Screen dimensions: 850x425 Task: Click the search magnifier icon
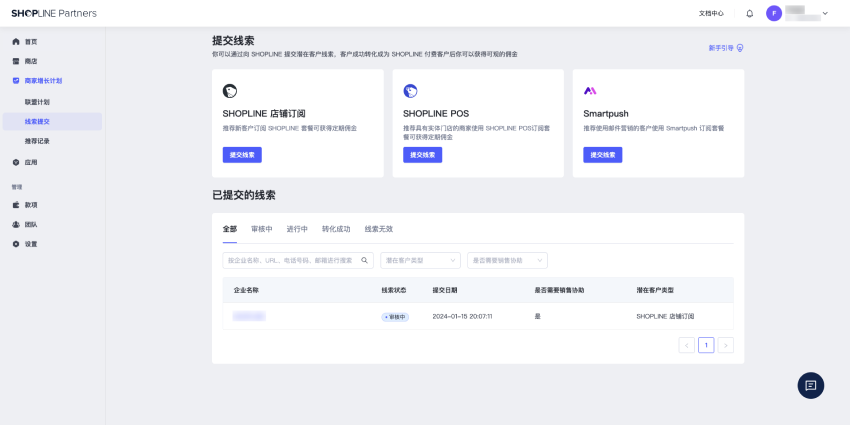click(364, 260)
